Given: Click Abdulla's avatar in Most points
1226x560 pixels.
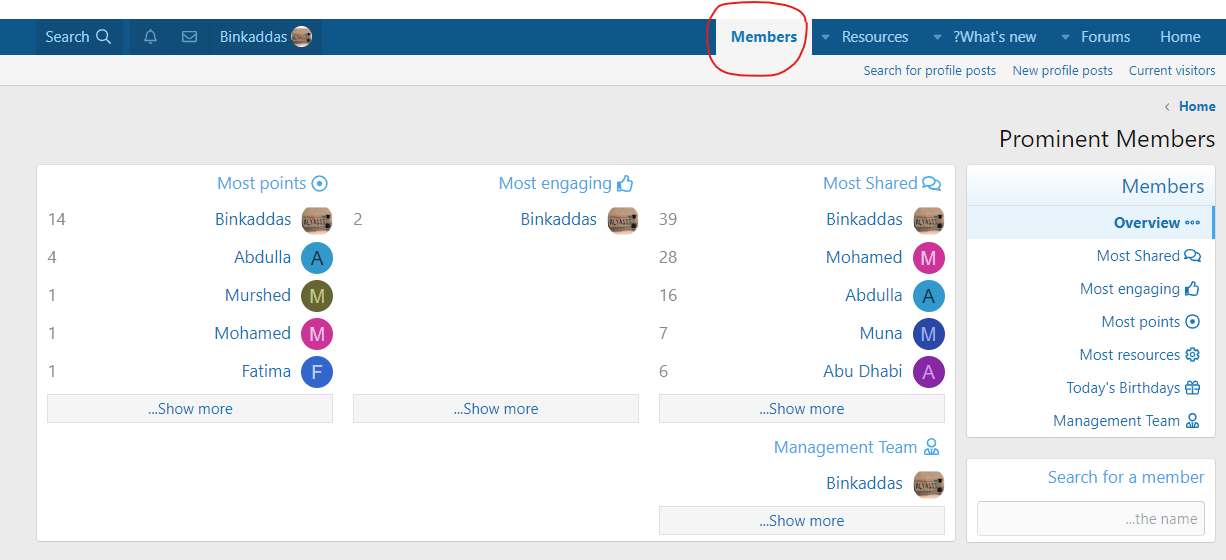Looking at the screenshot, I should (x=317, y=258).
